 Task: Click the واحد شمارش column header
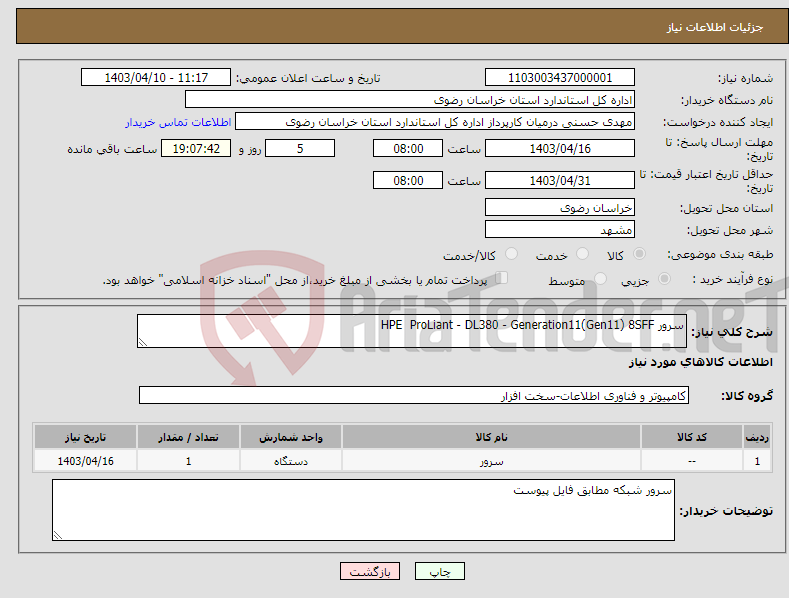coord(291,437)
